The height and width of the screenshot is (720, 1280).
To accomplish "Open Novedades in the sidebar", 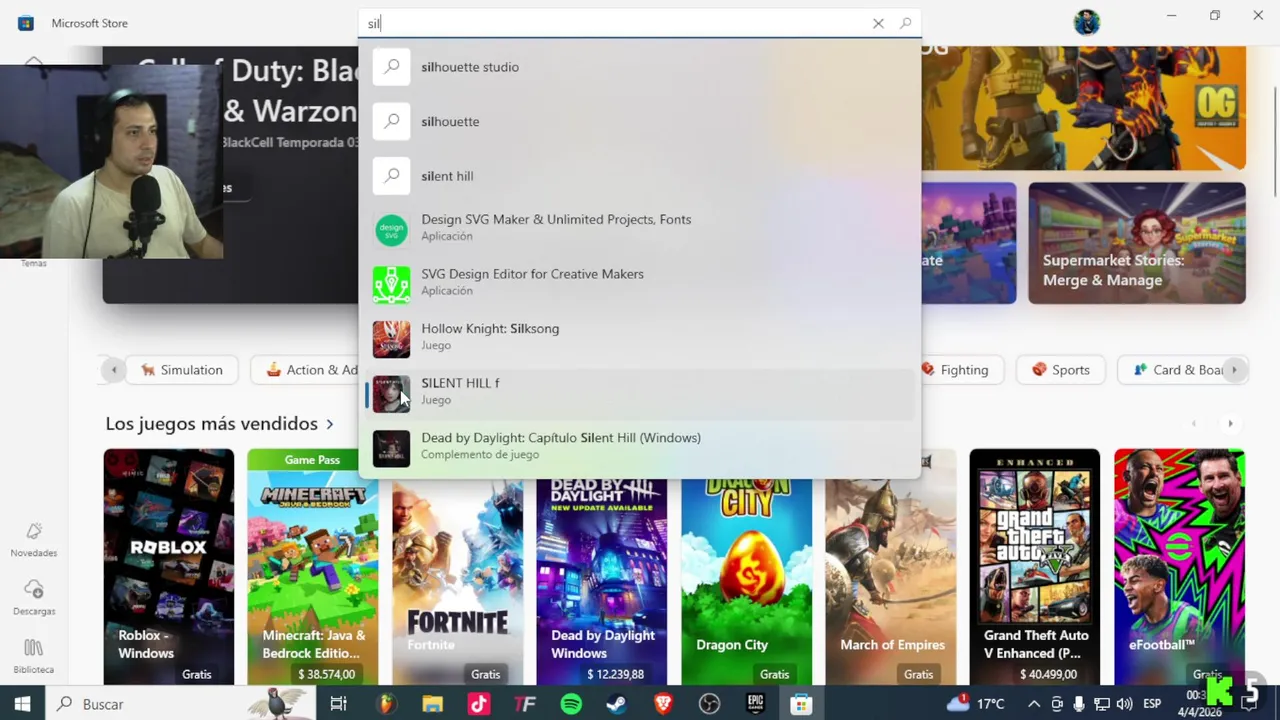I will (34, 539).
